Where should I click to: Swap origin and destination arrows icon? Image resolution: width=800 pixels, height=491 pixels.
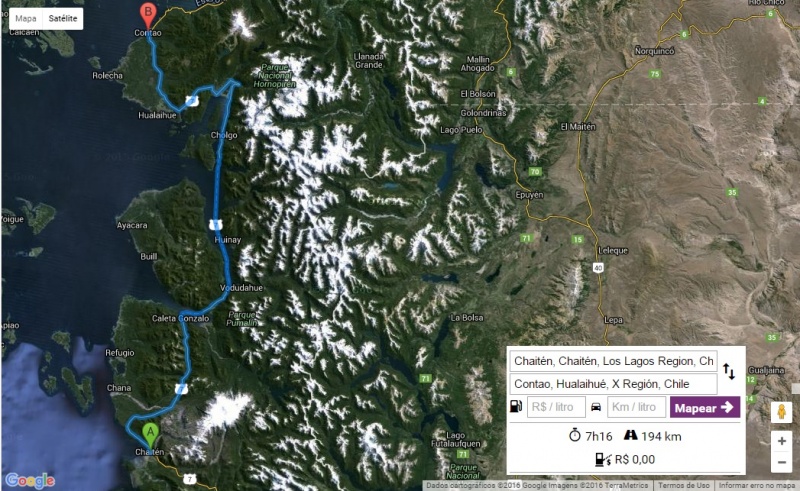pos(729,372)
